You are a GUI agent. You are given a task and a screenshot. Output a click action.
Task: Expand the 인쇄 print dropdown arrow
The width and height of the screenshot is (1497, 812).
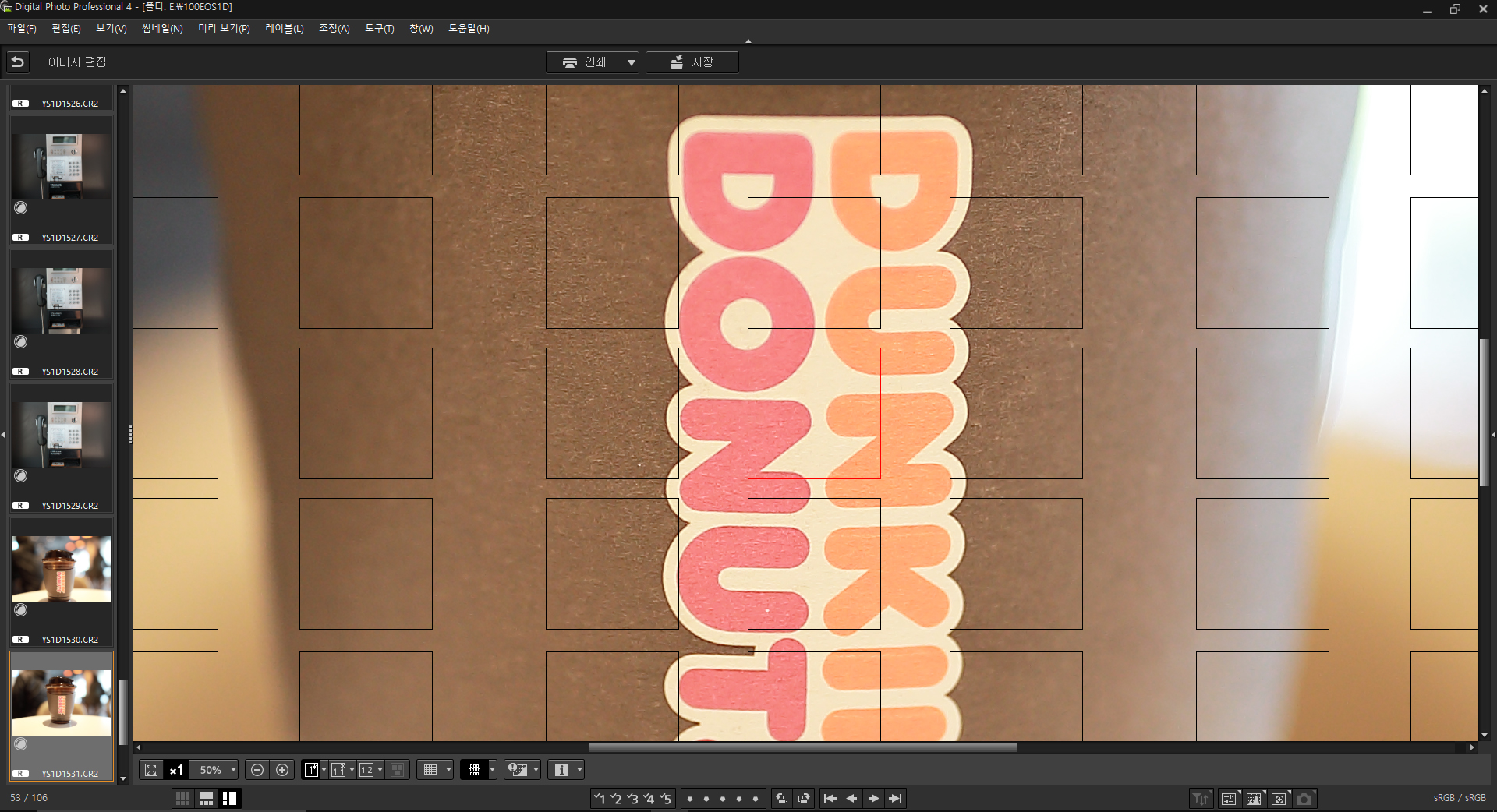(x=631, y=62)
